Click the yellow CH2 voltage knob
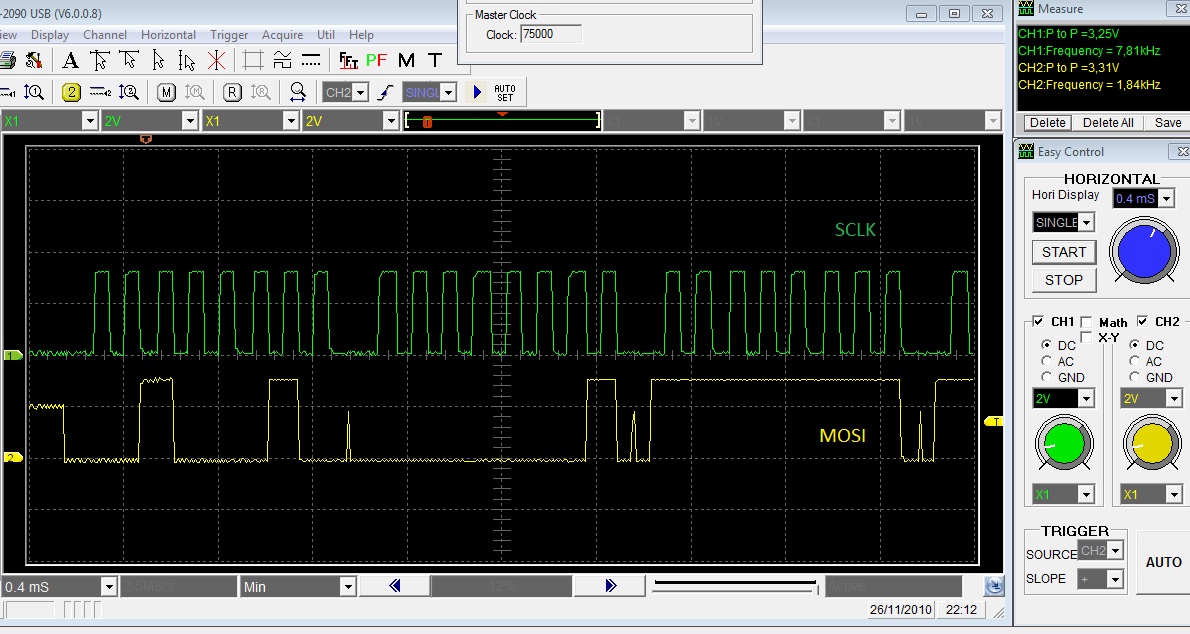The height and width of the screenshot is (634, 1190). click(x=1152, y=445)
